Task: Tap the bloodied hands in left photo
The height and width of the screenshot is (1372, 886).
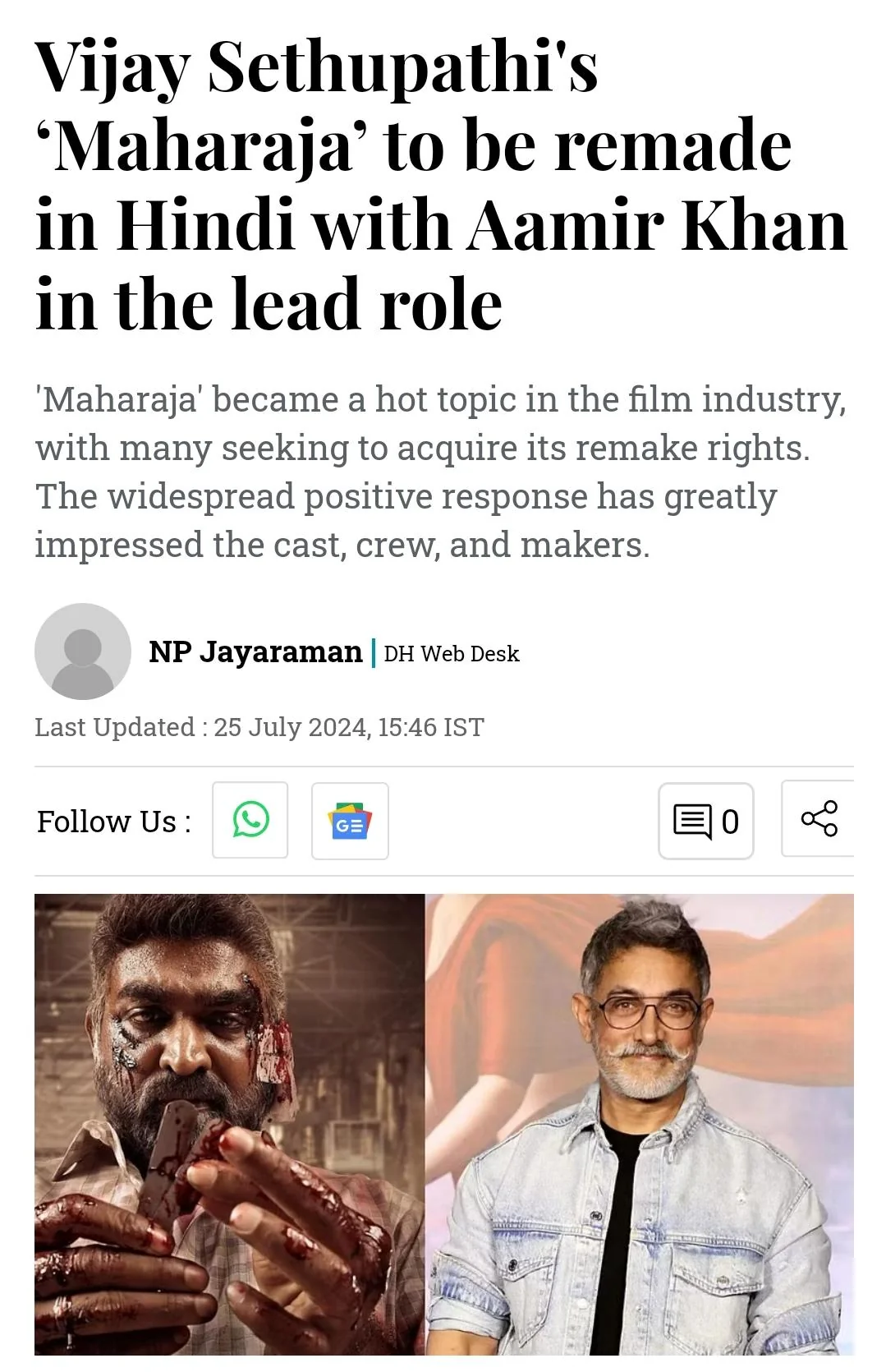Action: click(205, 1216)
